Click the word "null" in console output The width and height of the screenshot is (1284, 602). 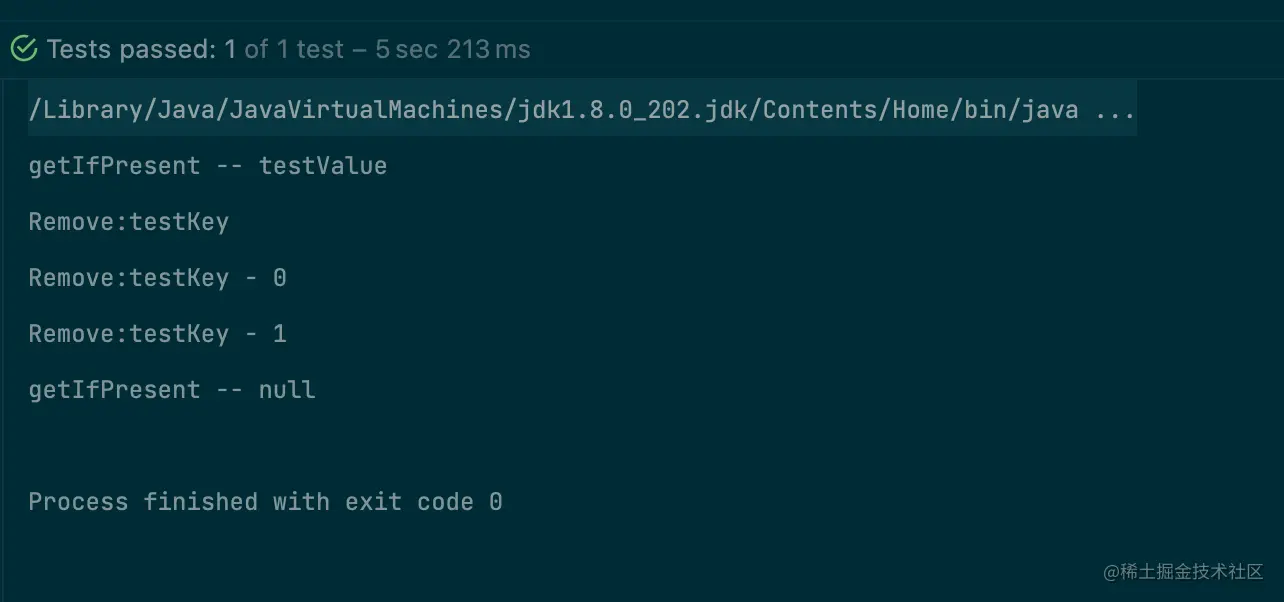coord(287,390)
